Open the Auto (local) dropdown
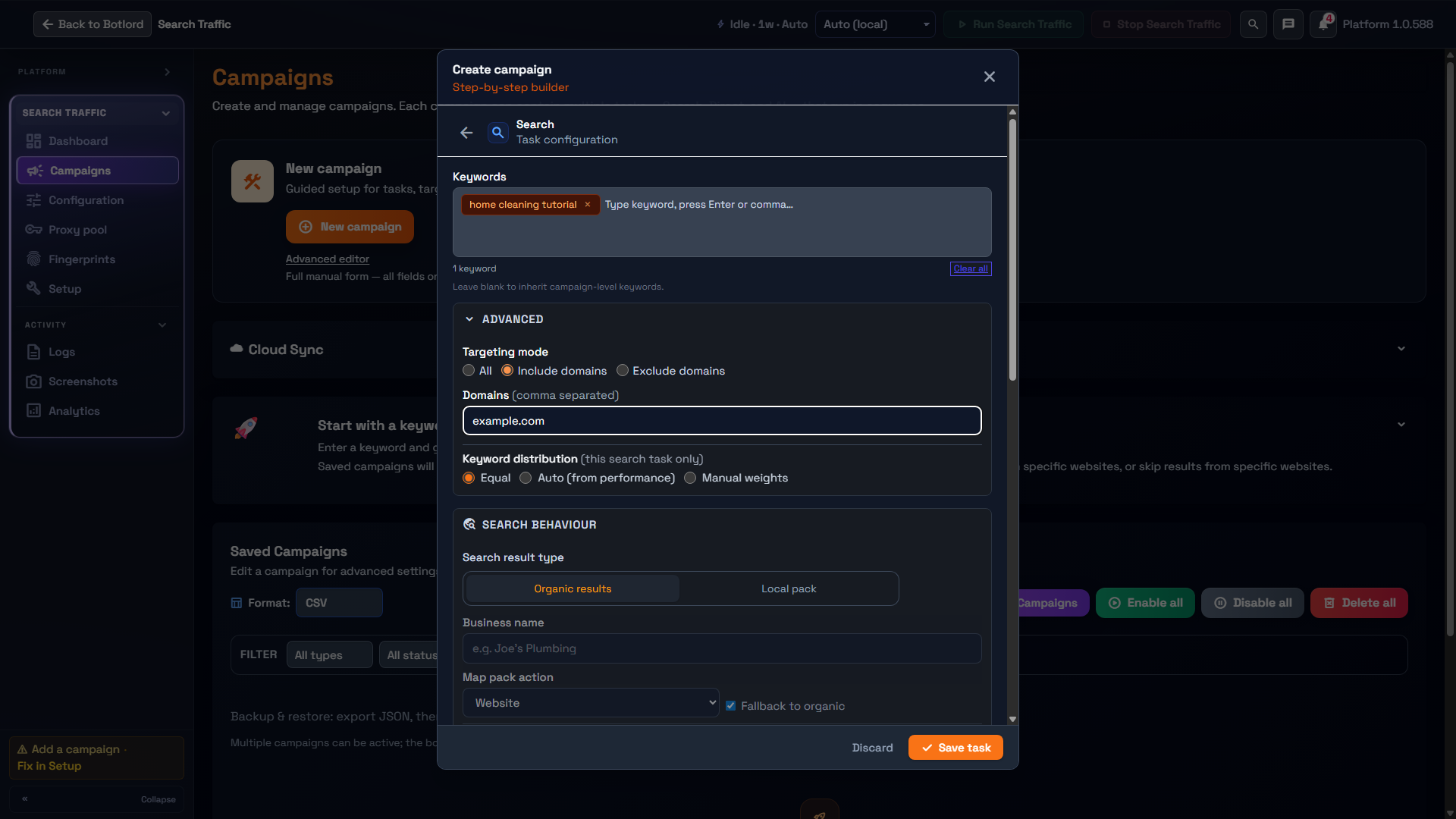 click(875, 24)
